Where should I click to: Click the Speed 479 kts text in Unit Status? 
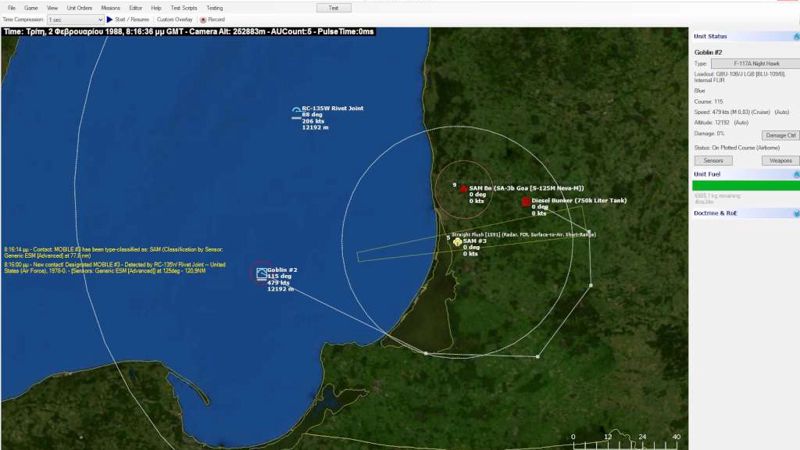coord(741,112)
